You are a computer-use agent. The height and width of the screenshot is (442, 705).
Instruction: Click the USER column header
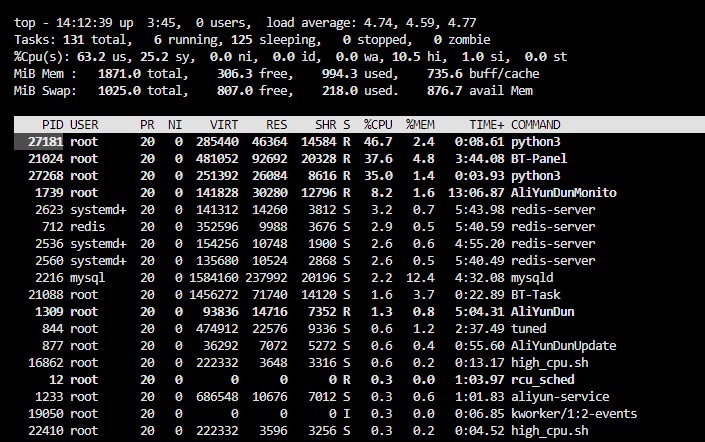click(84, 125)
